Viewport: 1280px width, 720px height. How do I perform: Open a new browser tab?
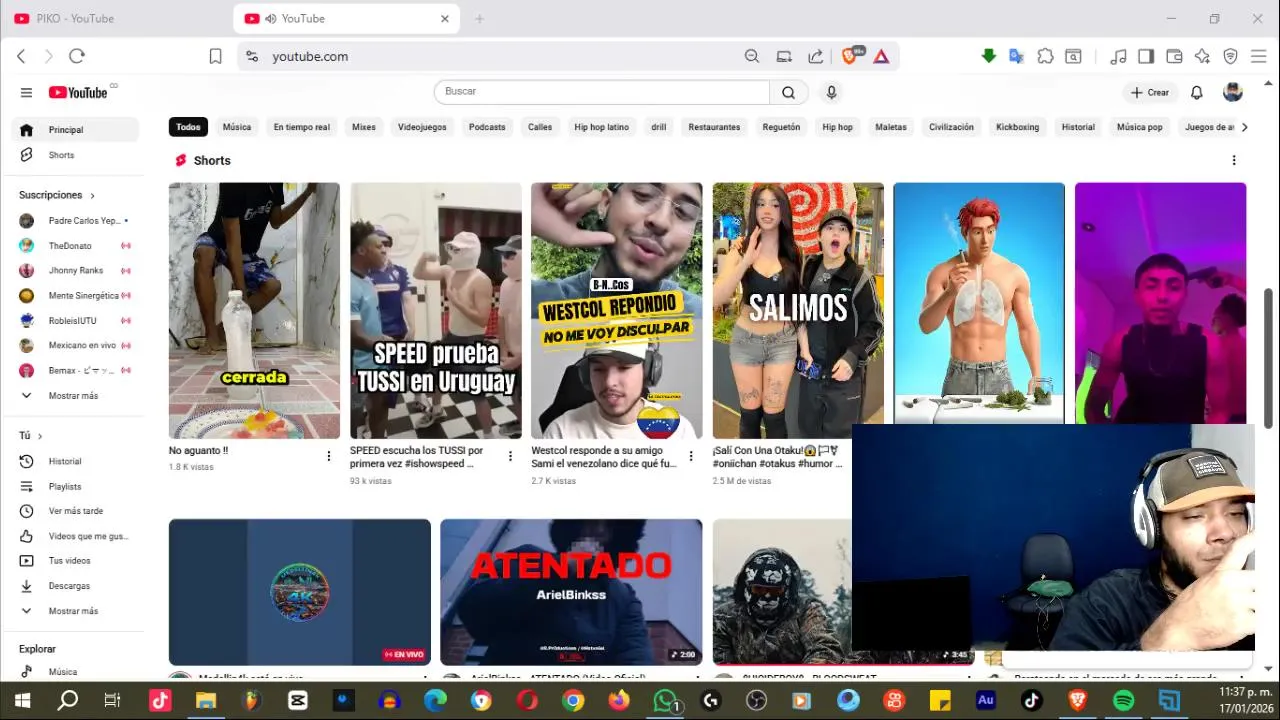tap(479, 18)
